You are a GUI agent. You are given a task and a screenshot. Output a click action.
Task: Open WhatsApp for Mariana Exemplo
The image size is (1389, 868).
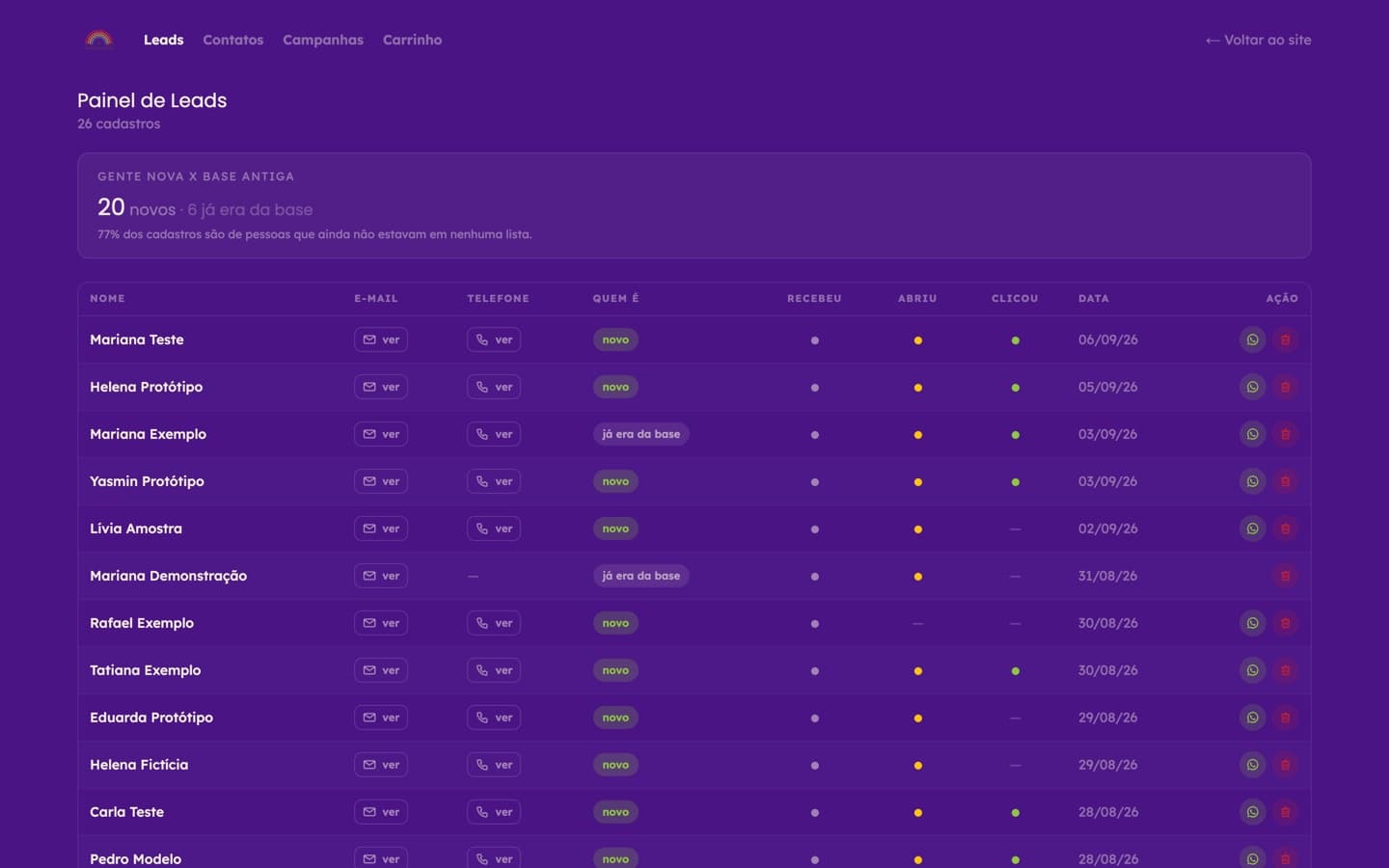1252,434
